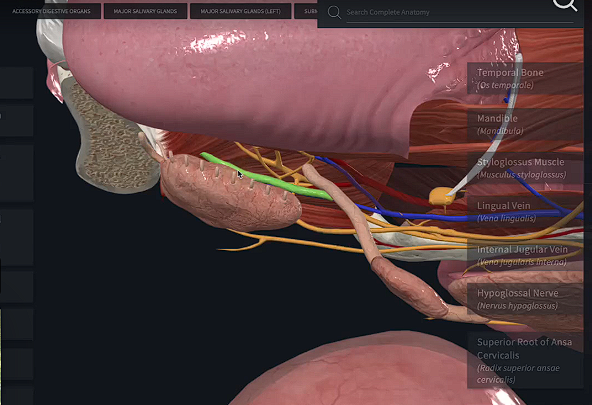This screenshot has height=405, width=592.
Task: Click the yellow ganglion on the model
Action: tap(441, 196)
